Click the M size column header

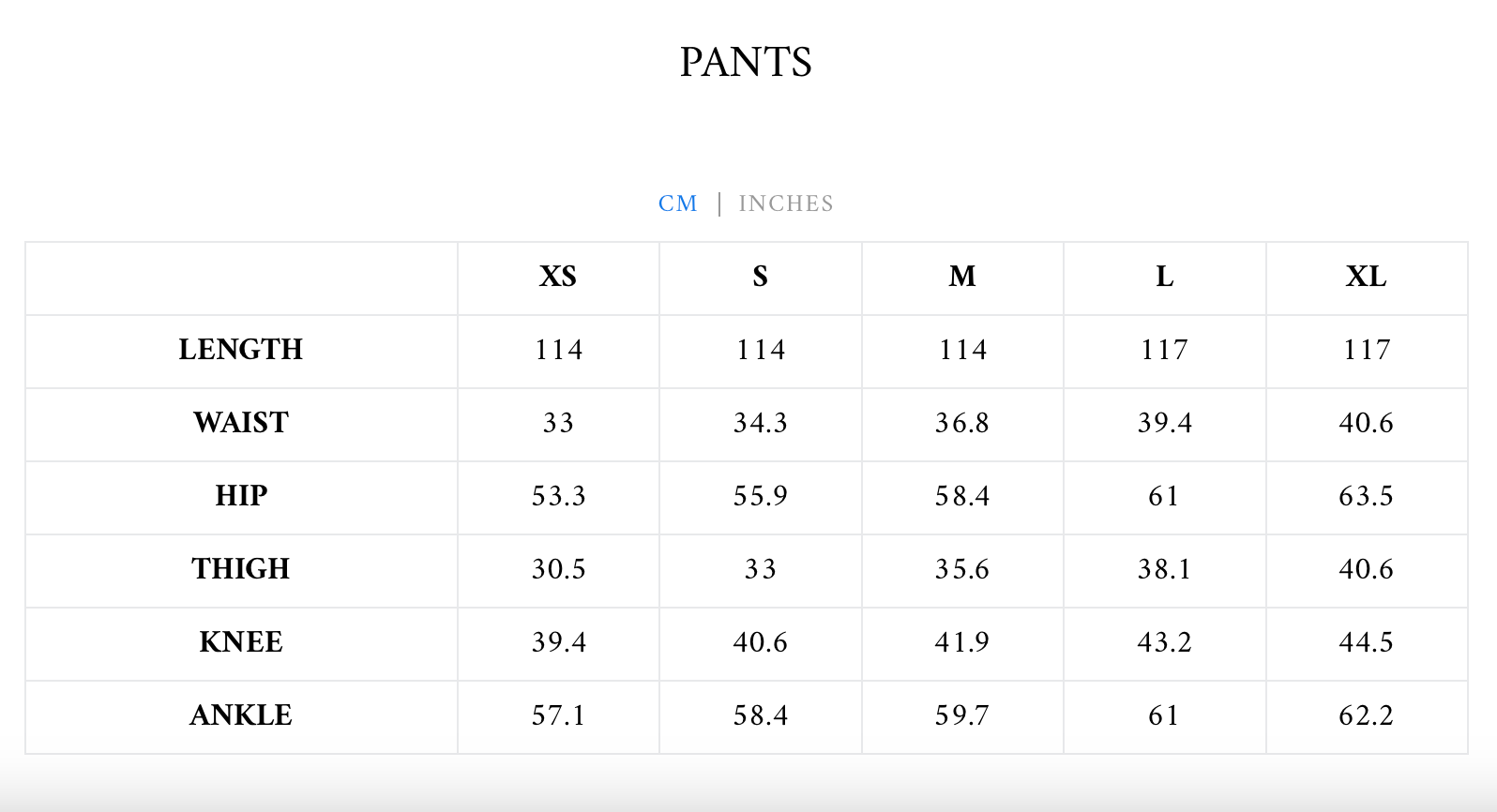962,277
